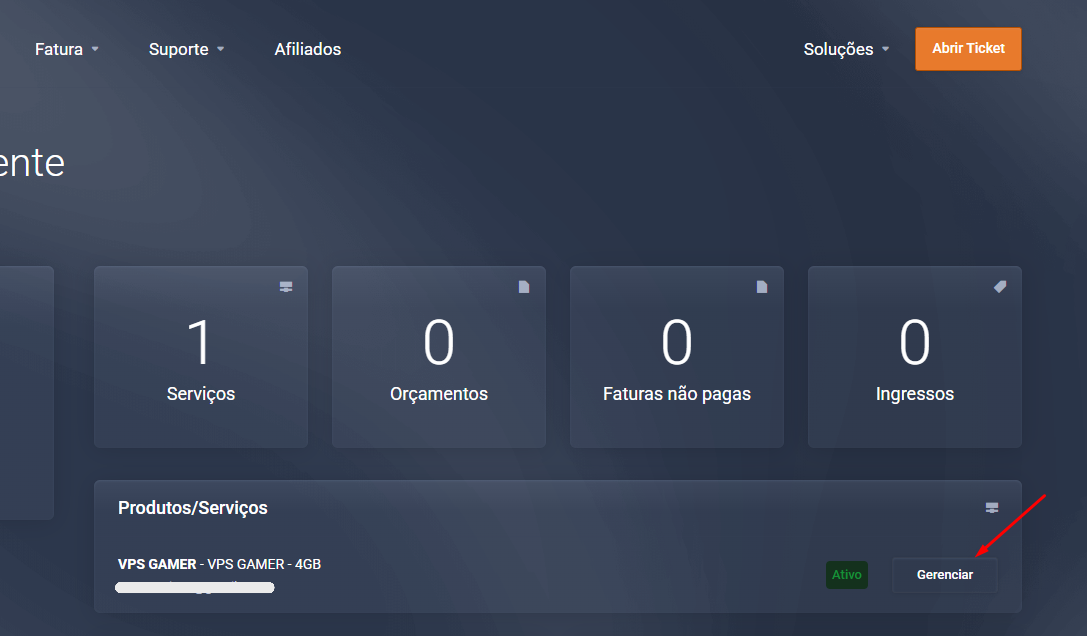1087x636 pixels.
Task: Click the server icon in Produtos/Serviços header
Action: (x=992, y=508)
